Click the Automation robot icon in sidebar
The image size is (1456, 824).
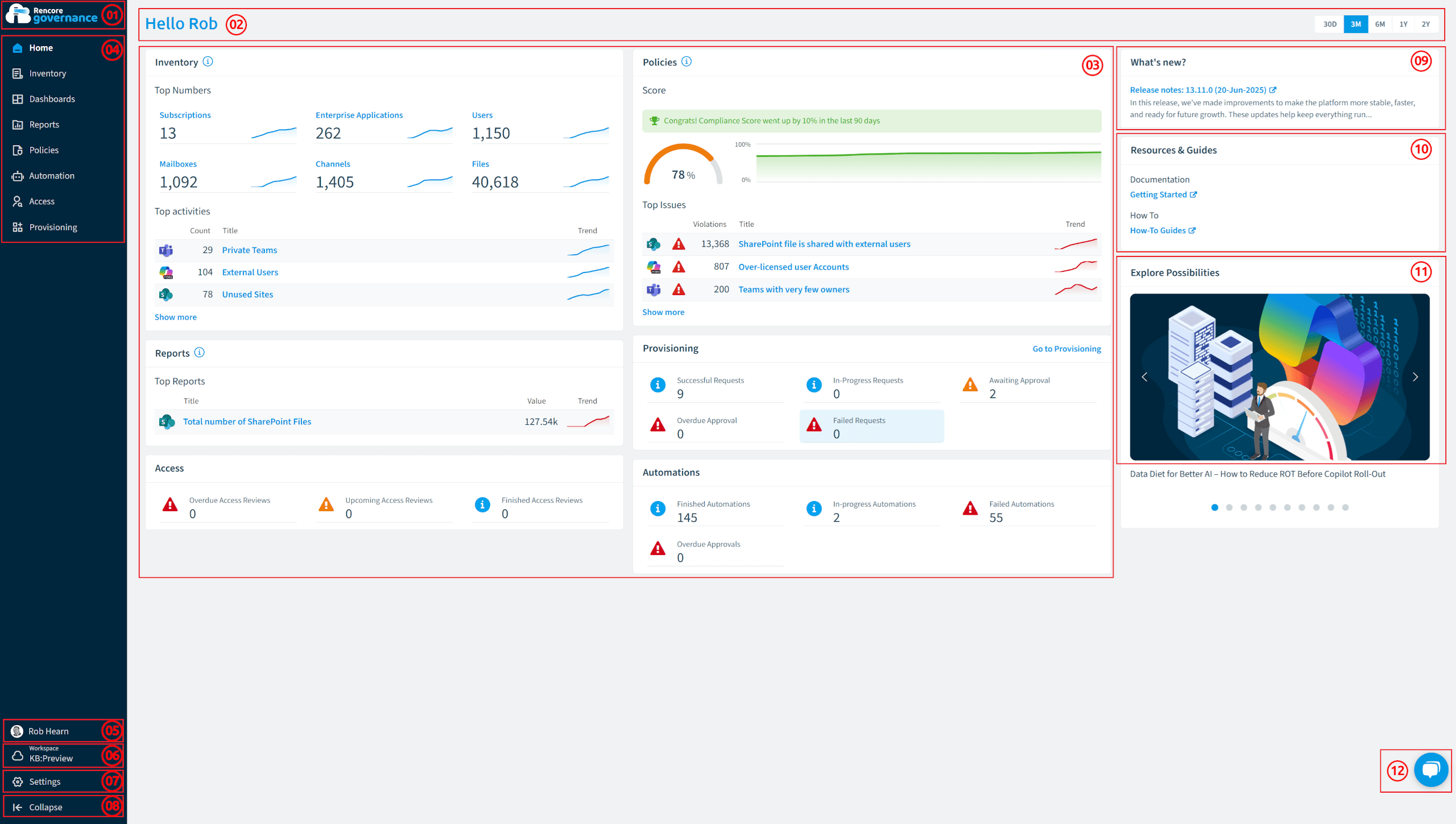[18, 176]
